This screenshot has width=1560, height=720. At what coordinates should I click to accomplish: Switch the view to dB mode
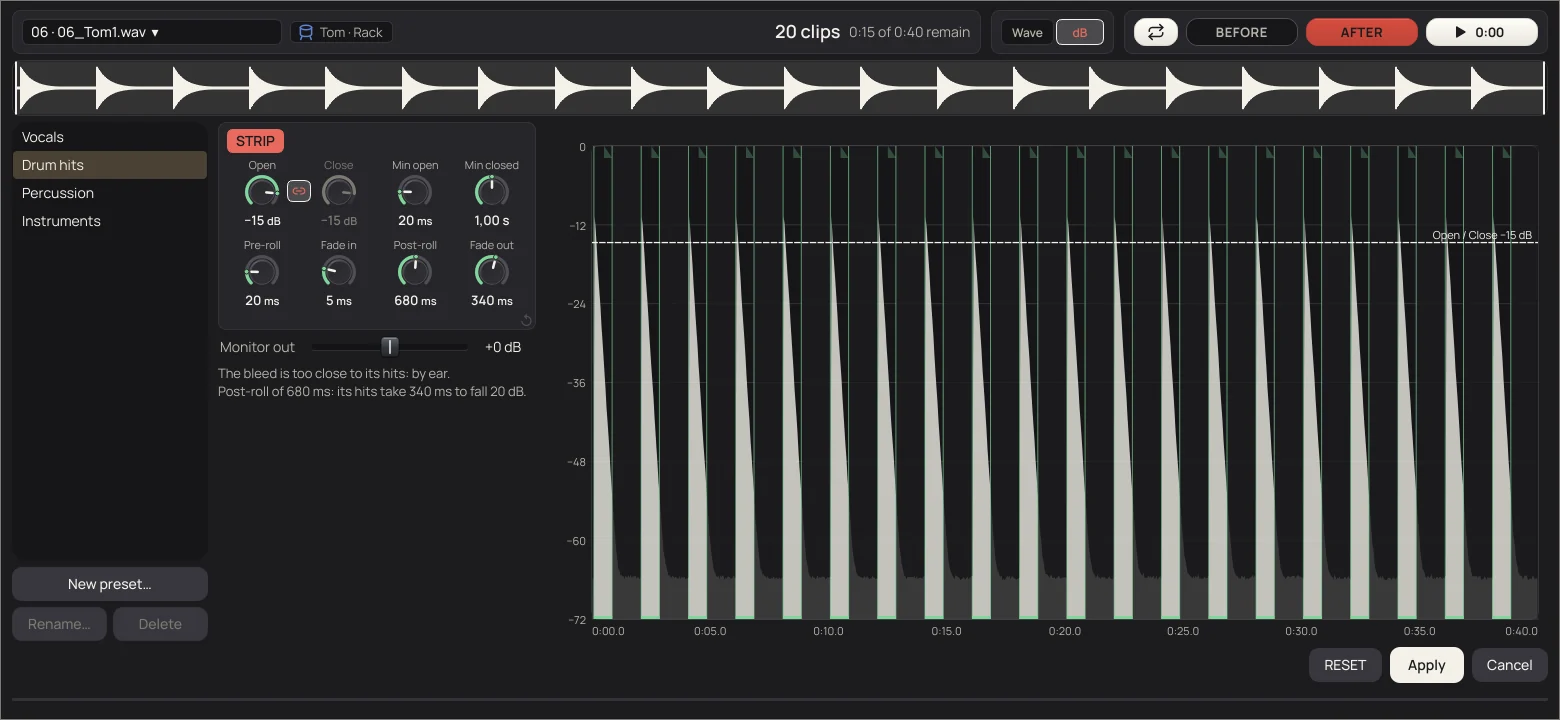[1080, 32]
